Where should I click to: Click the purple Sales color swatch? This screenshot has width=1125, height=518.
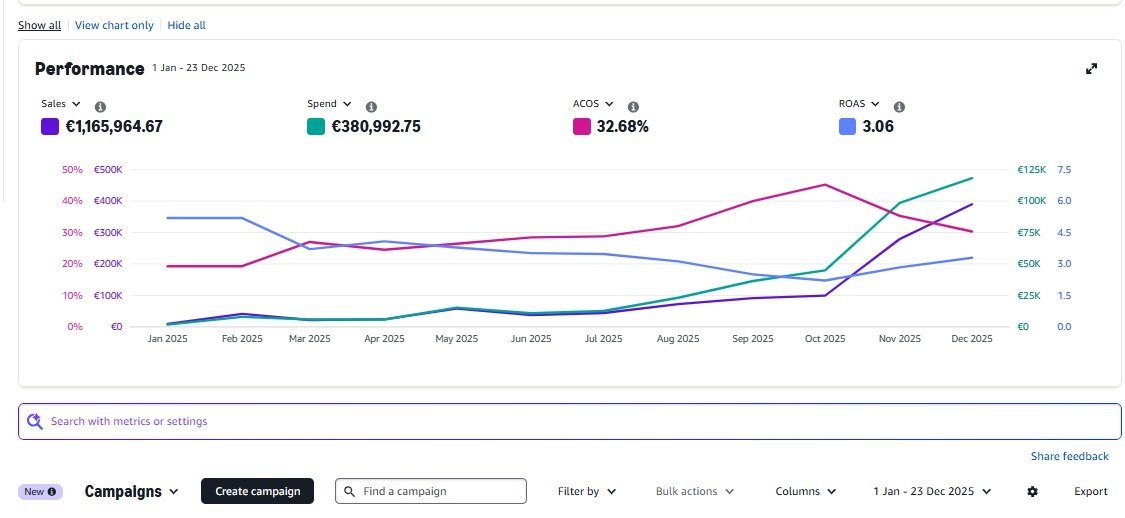point(50,127)
